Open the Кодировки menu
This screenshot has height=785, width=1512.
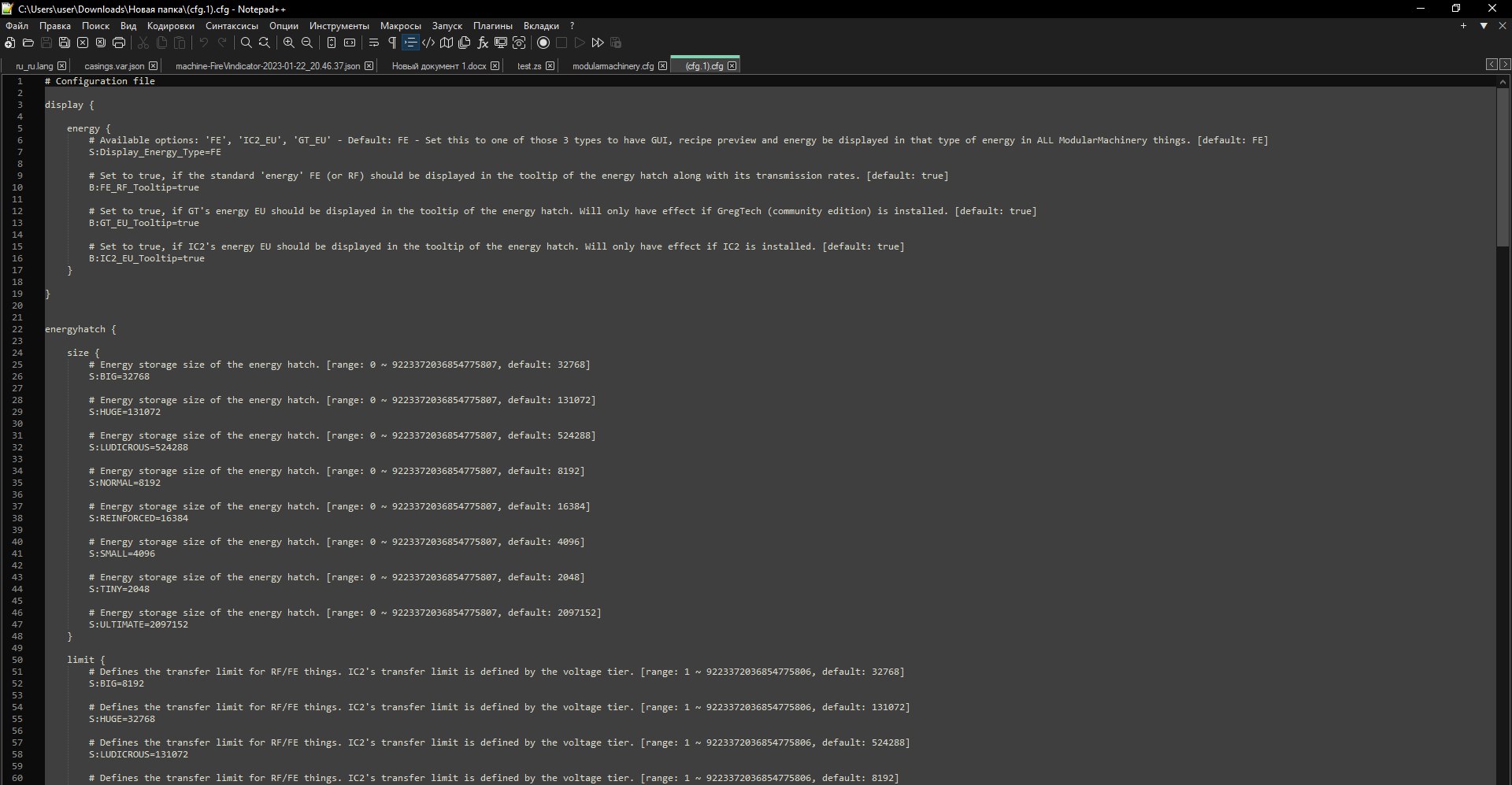[170, 26]
